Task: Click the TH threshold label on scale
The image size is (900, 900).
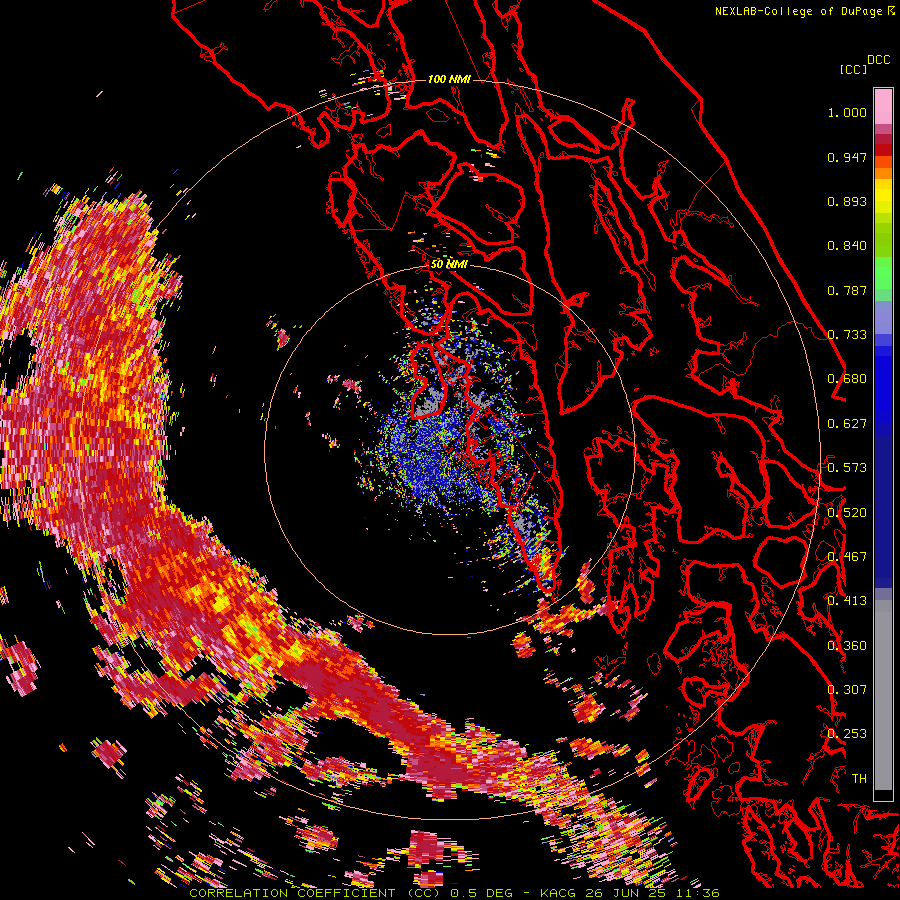Action: (x=859, y=779)
